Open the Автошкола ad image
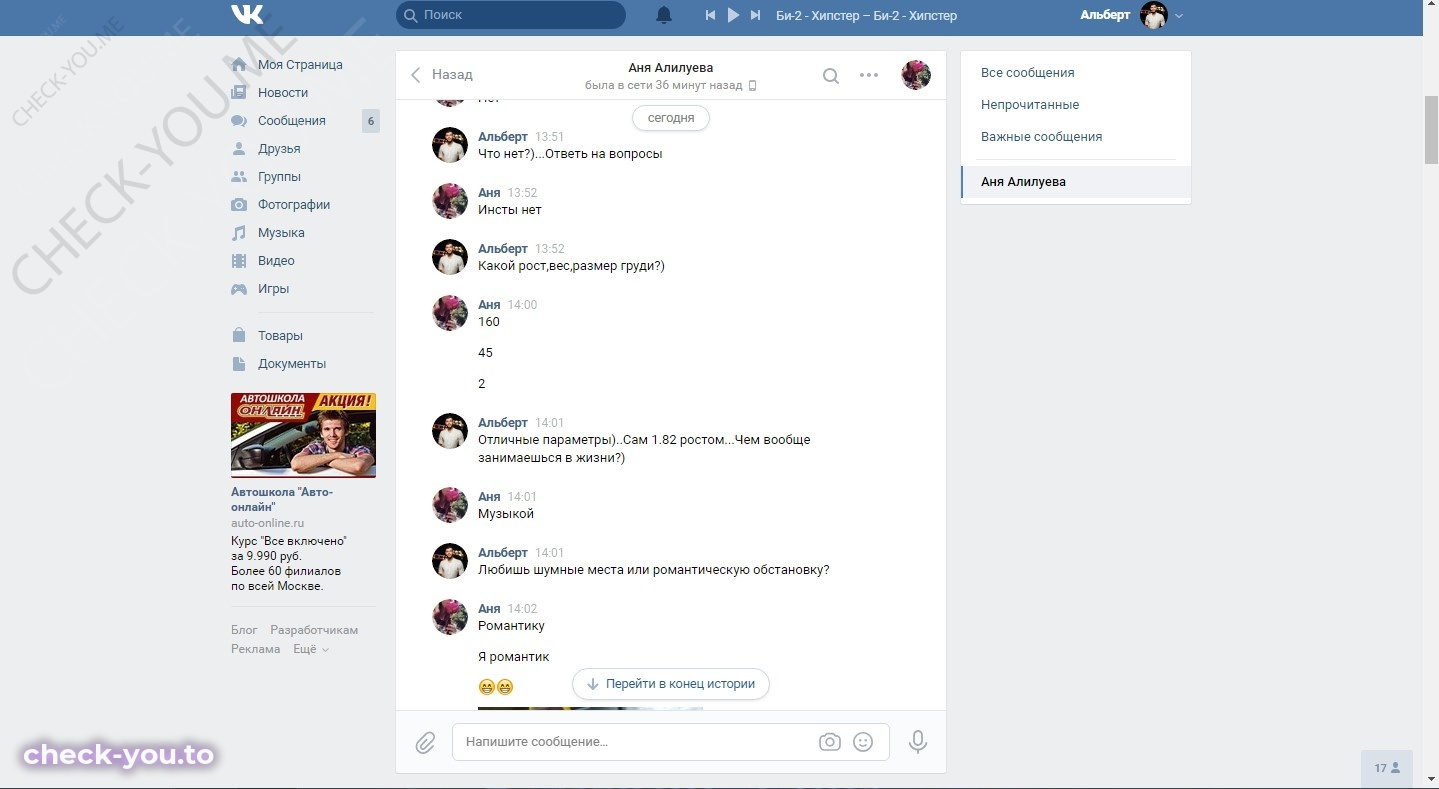 click(303, 435)
